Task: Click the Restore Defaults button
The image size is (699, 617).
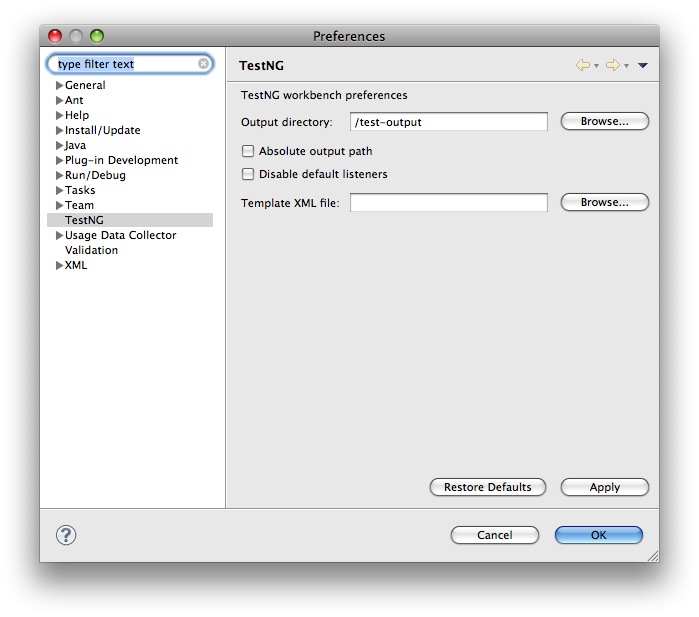Action: click(487, 488)
